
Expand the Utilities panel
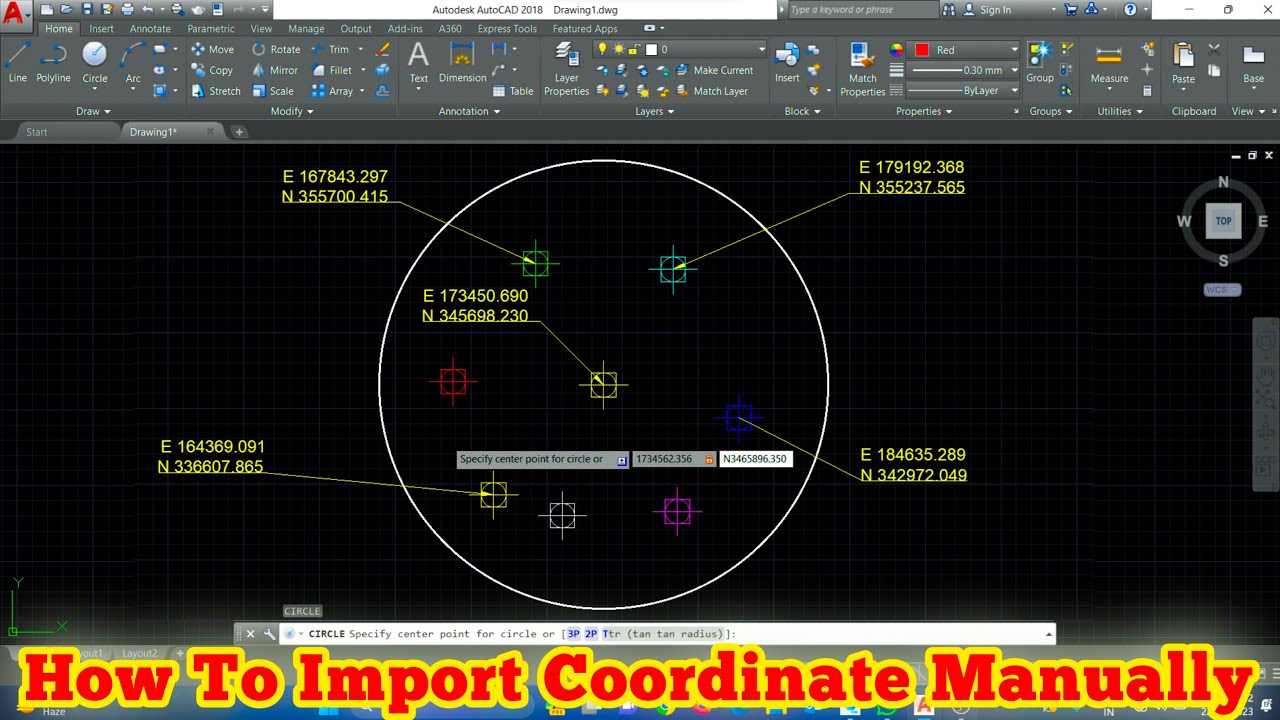(x=1120, y=111)
